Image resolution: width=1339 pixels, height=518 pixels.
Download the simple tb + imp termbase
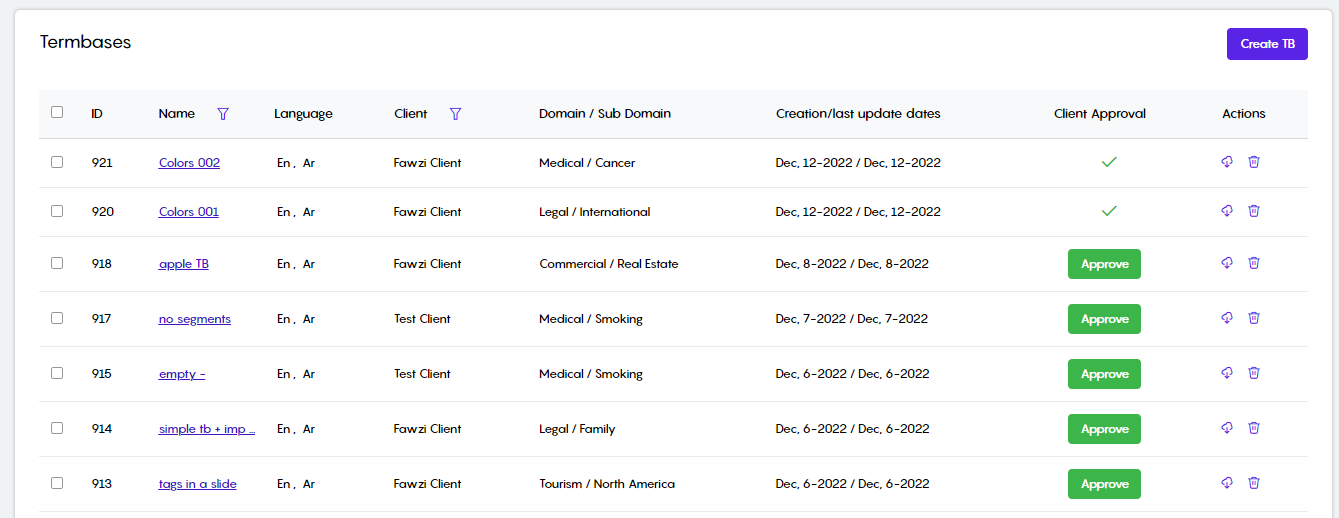(1227, 428)
